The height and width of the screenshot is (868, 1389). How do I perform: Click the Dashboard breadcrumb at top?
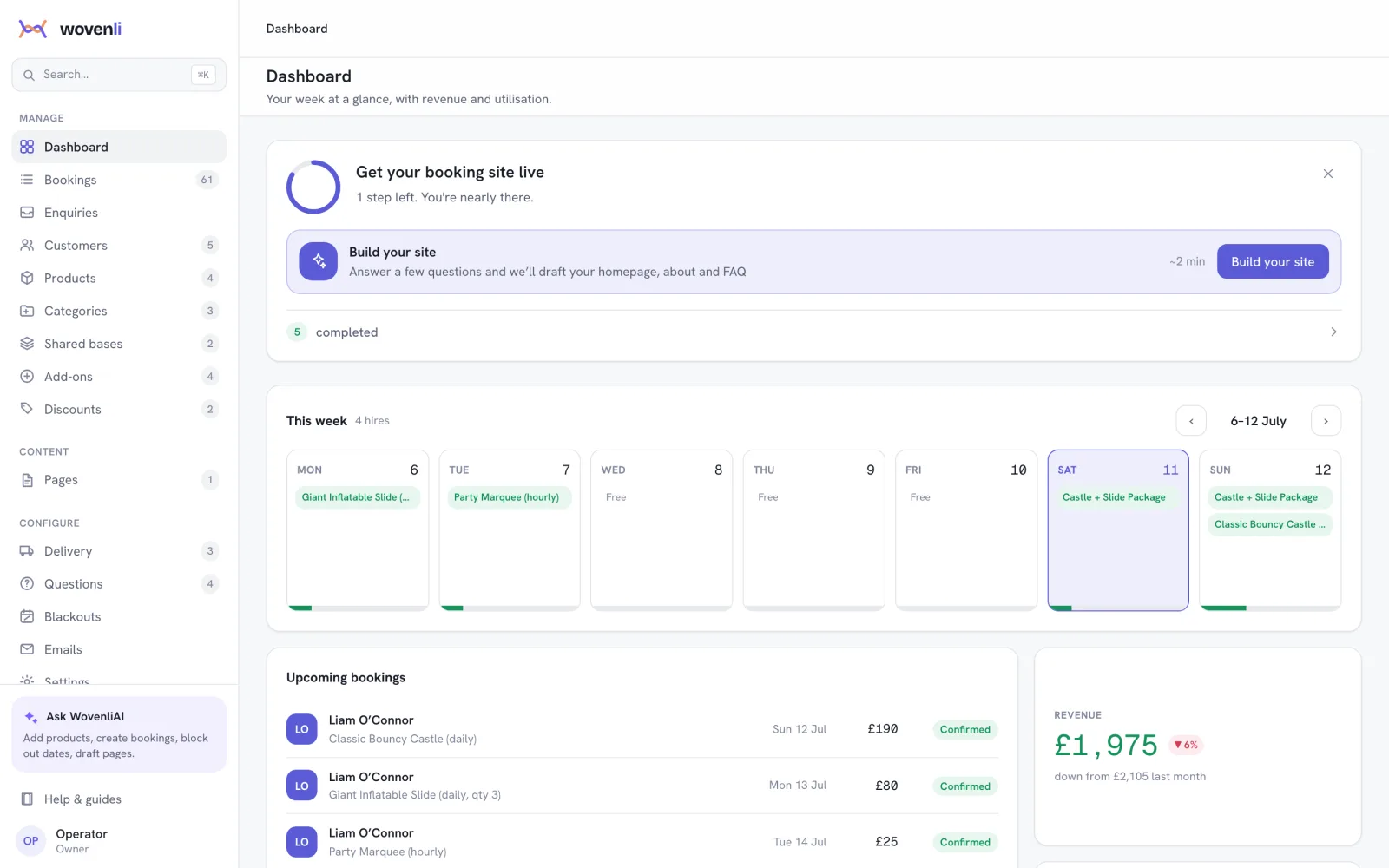pyautogui.click(x=297, y=29)
